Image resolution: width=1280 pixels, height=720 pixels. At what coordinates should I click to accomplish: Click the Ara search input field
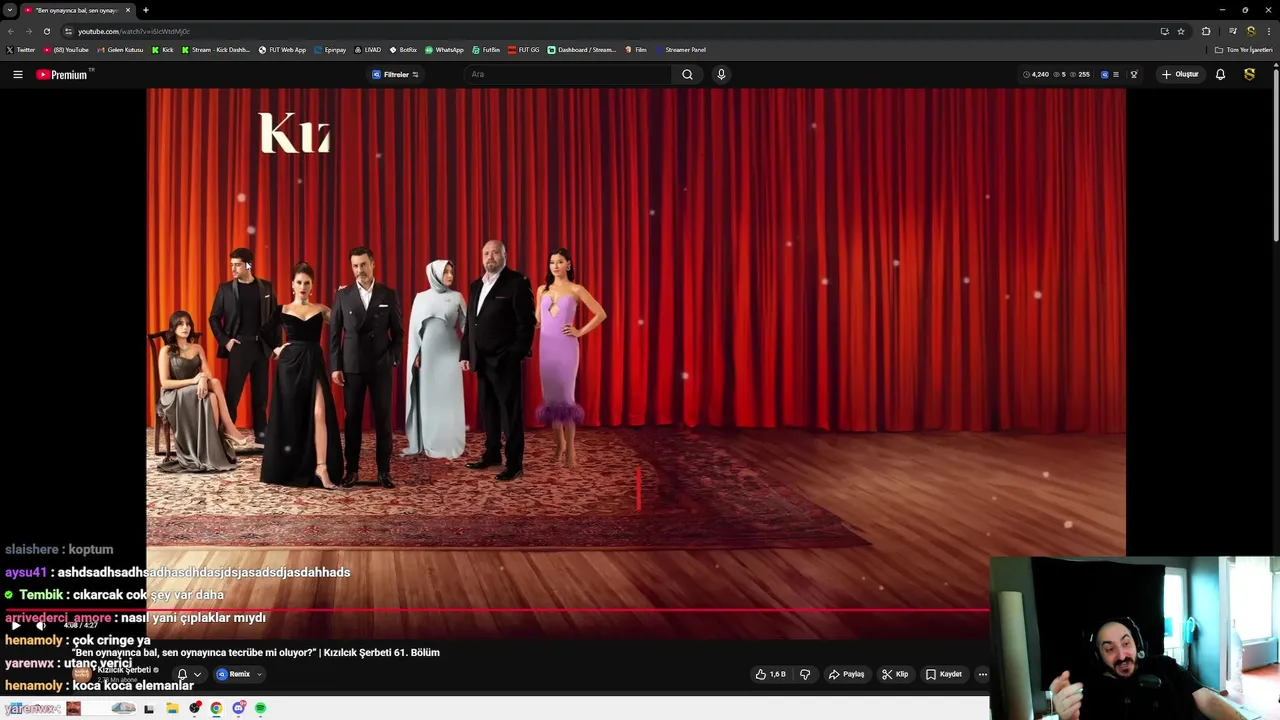568,74
